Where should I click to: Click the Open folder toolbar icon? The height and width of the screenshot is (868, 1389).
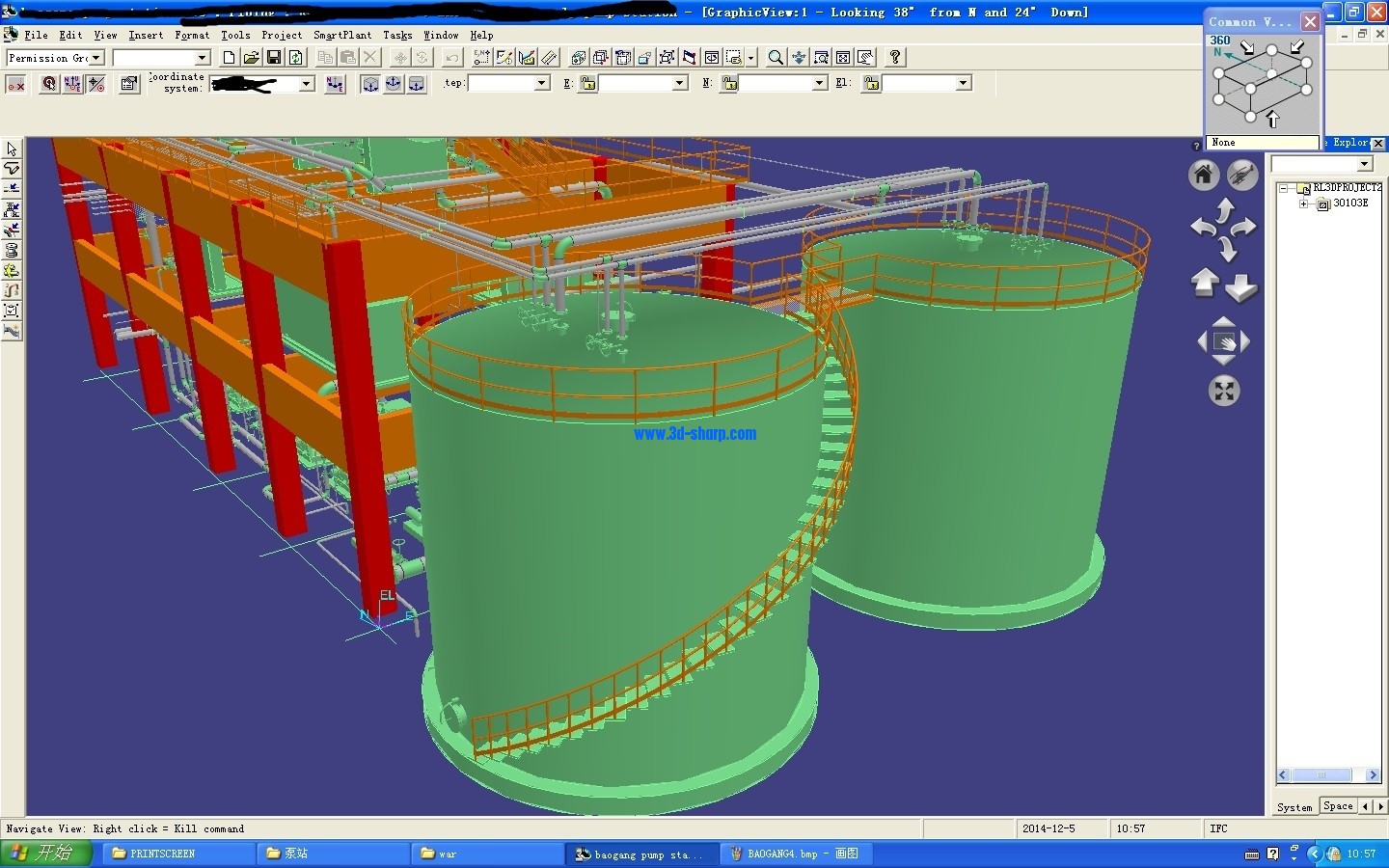[251, 58]
